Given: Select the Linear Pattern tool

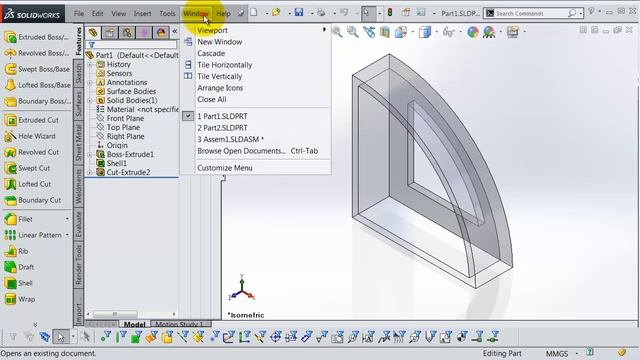Looking at the screenshot, I should click(33, 235).
